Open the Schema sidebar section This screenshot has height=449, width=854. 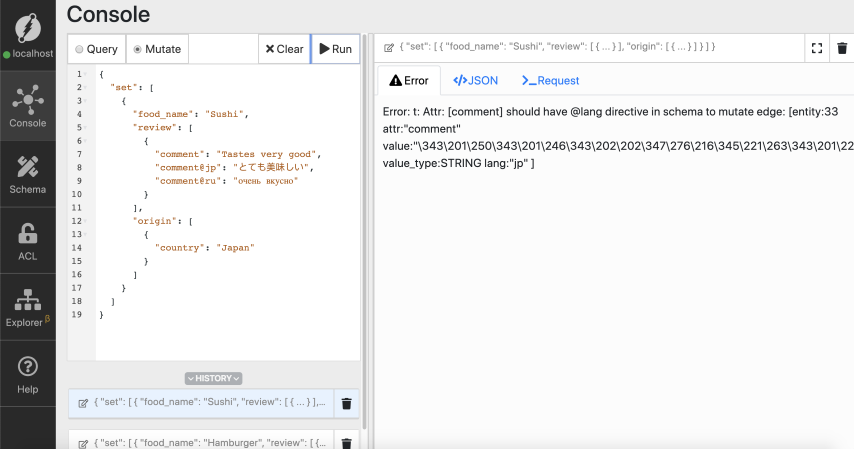pyautogui.click(x=28, y=174)
